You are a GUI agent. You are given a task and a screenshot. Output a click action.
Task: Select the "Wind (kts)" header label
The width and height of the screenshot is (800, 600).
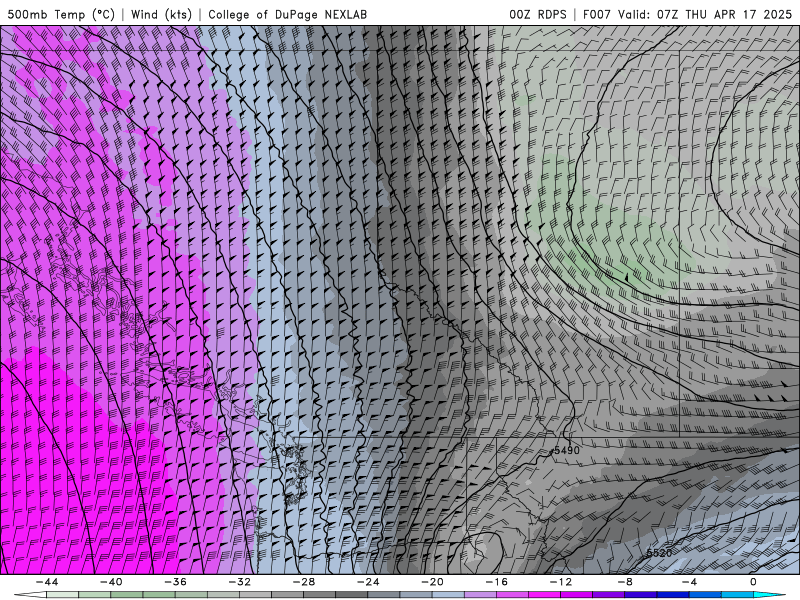pos(161,14)
